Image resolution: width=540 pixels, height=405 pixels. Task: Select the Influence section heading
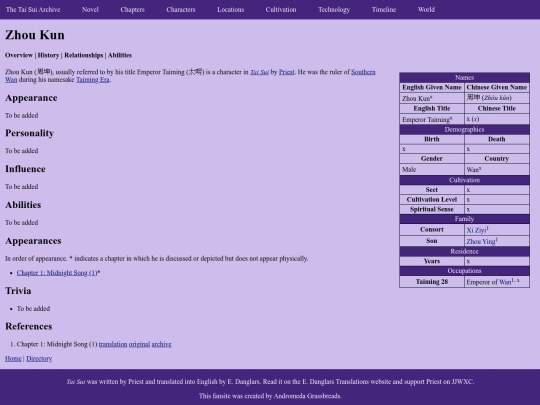click(x=25, y=169)
